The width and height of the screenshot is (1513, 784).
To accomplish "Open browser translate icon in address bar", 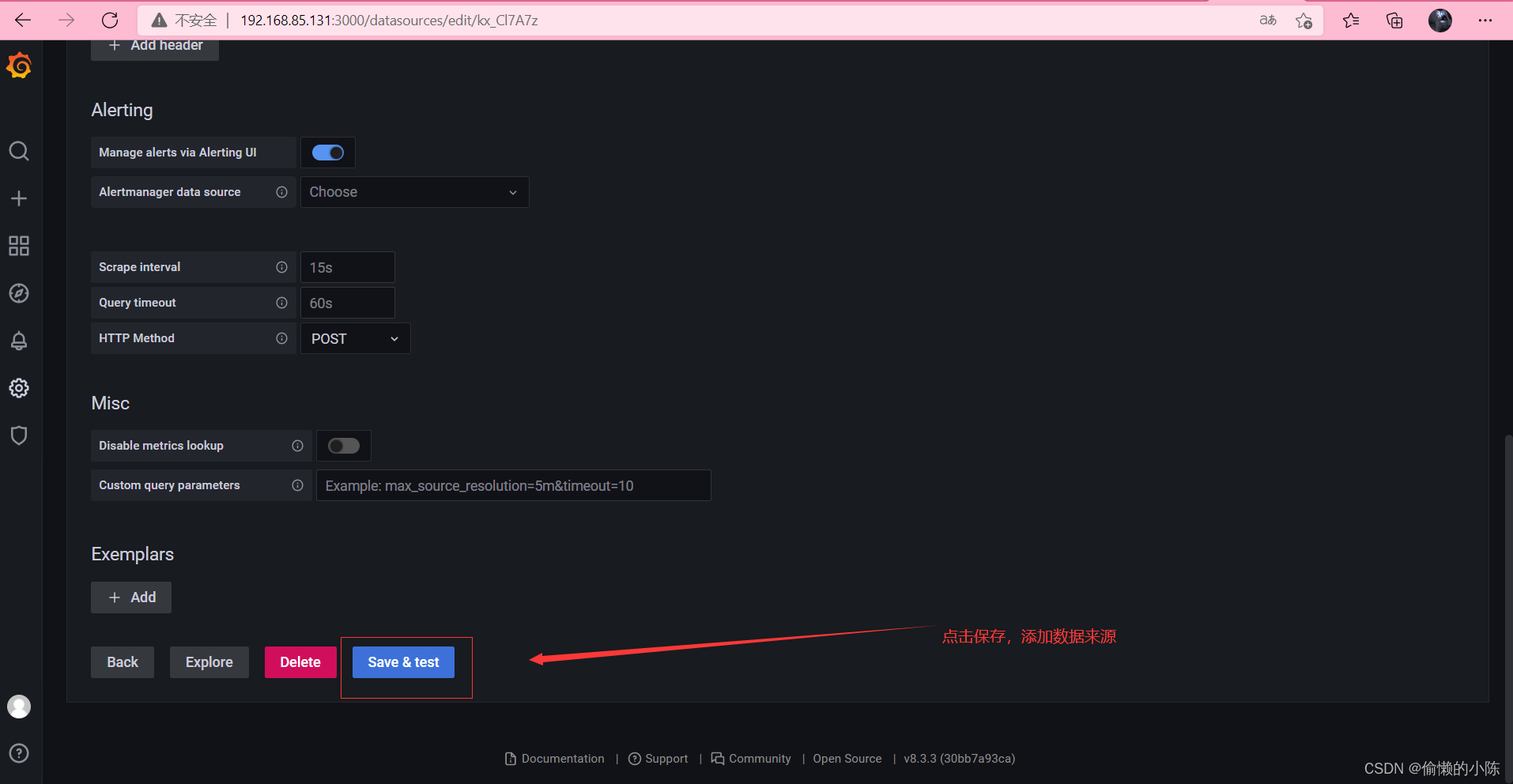I will 1268,21.
